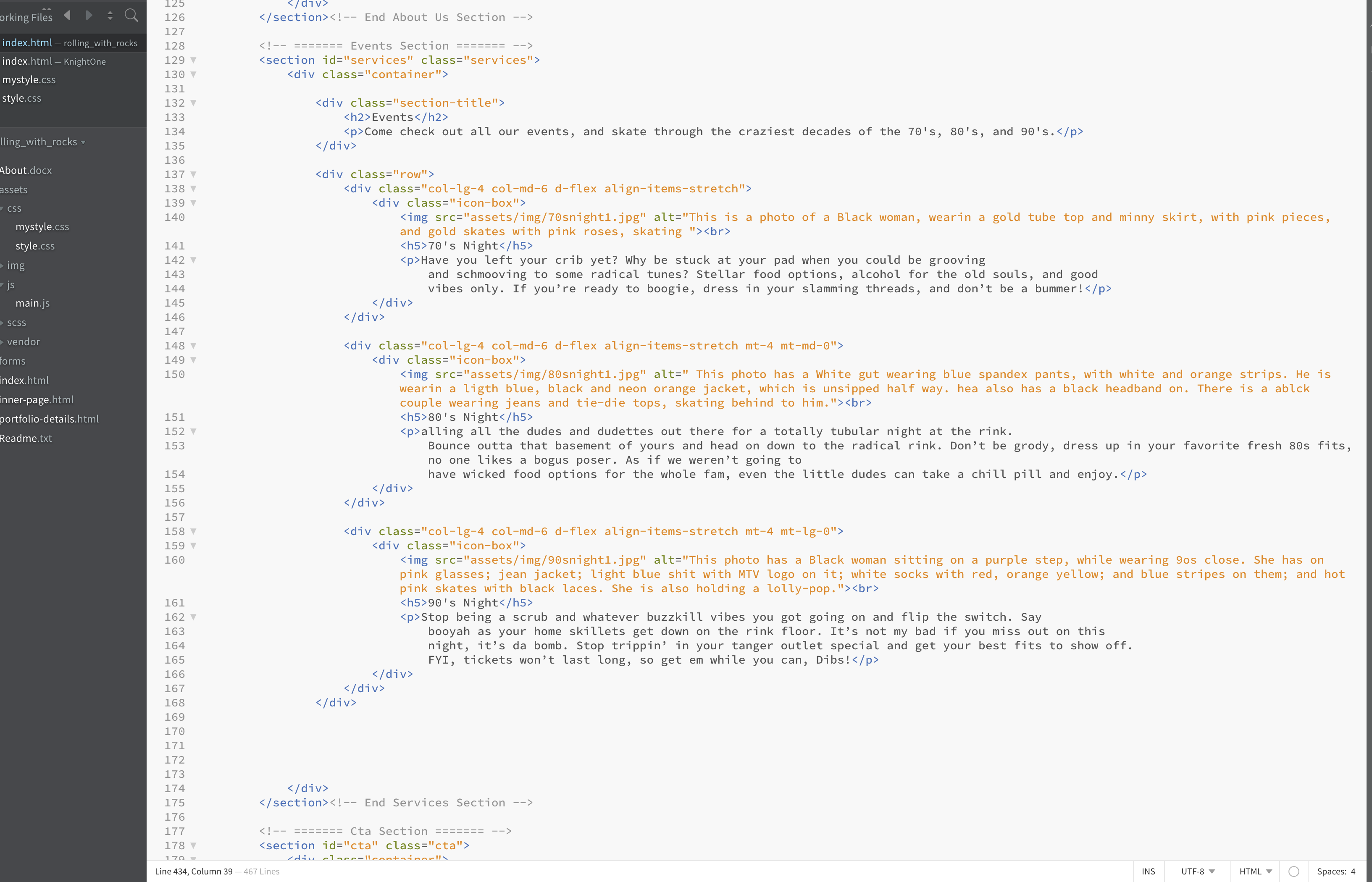Collapse code fold arrow at line 129
Screen dimensions: 1372x882
(x=194, y=60)
